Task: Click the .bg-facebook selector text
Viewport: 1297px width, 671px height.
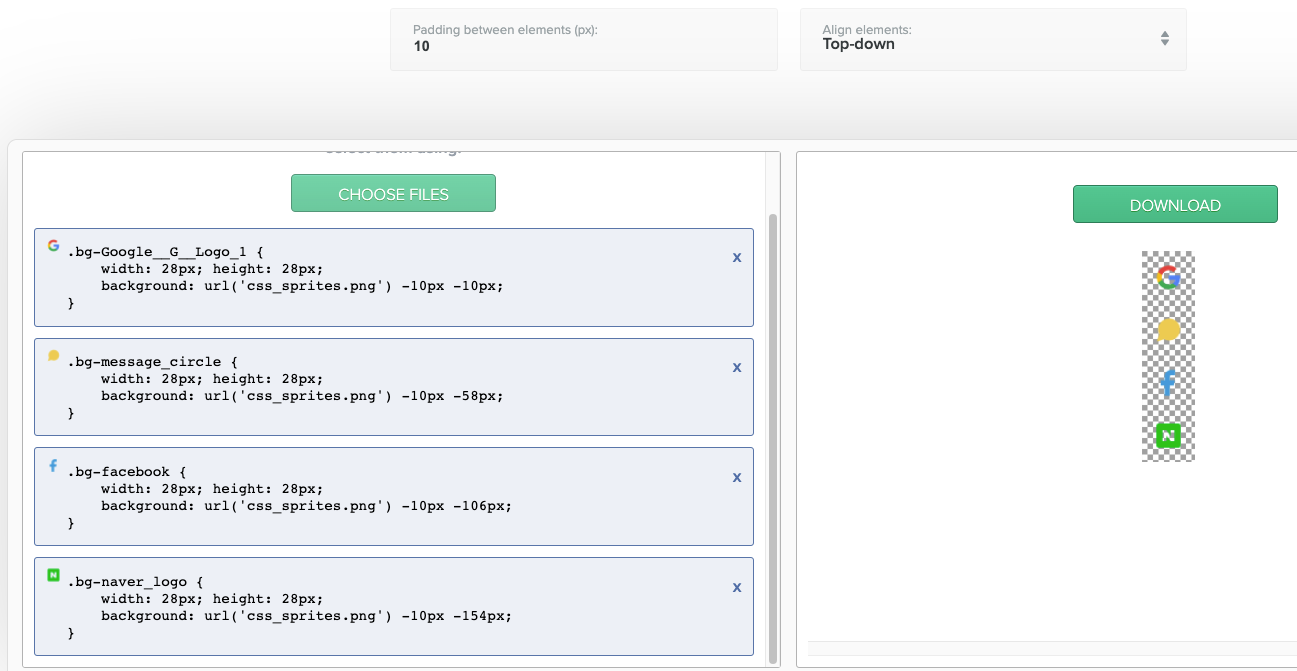Action: pos(119,472)
